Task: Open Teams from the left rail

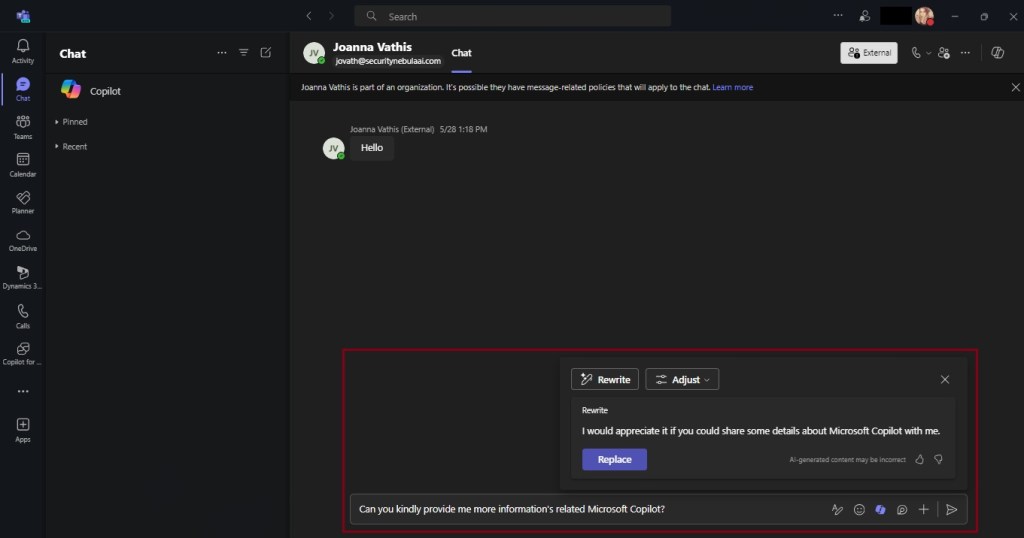Action: (22, 126)
